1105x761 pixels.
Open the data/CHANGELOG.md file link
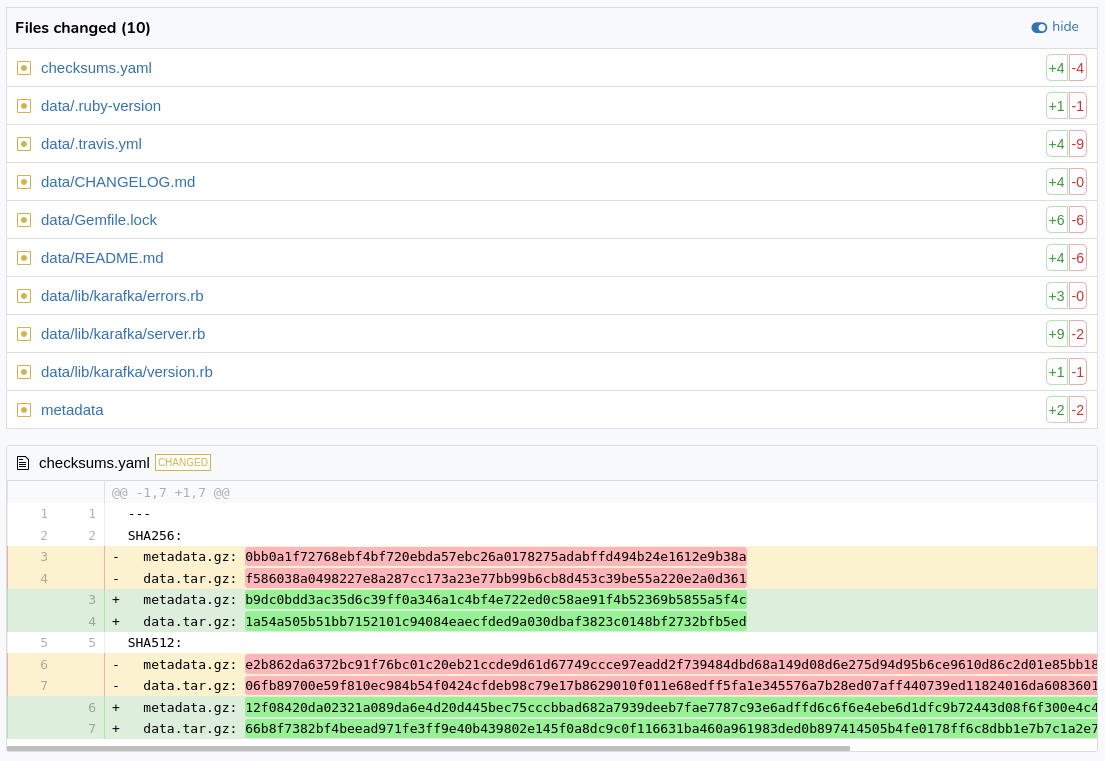[x=118, y=182]
